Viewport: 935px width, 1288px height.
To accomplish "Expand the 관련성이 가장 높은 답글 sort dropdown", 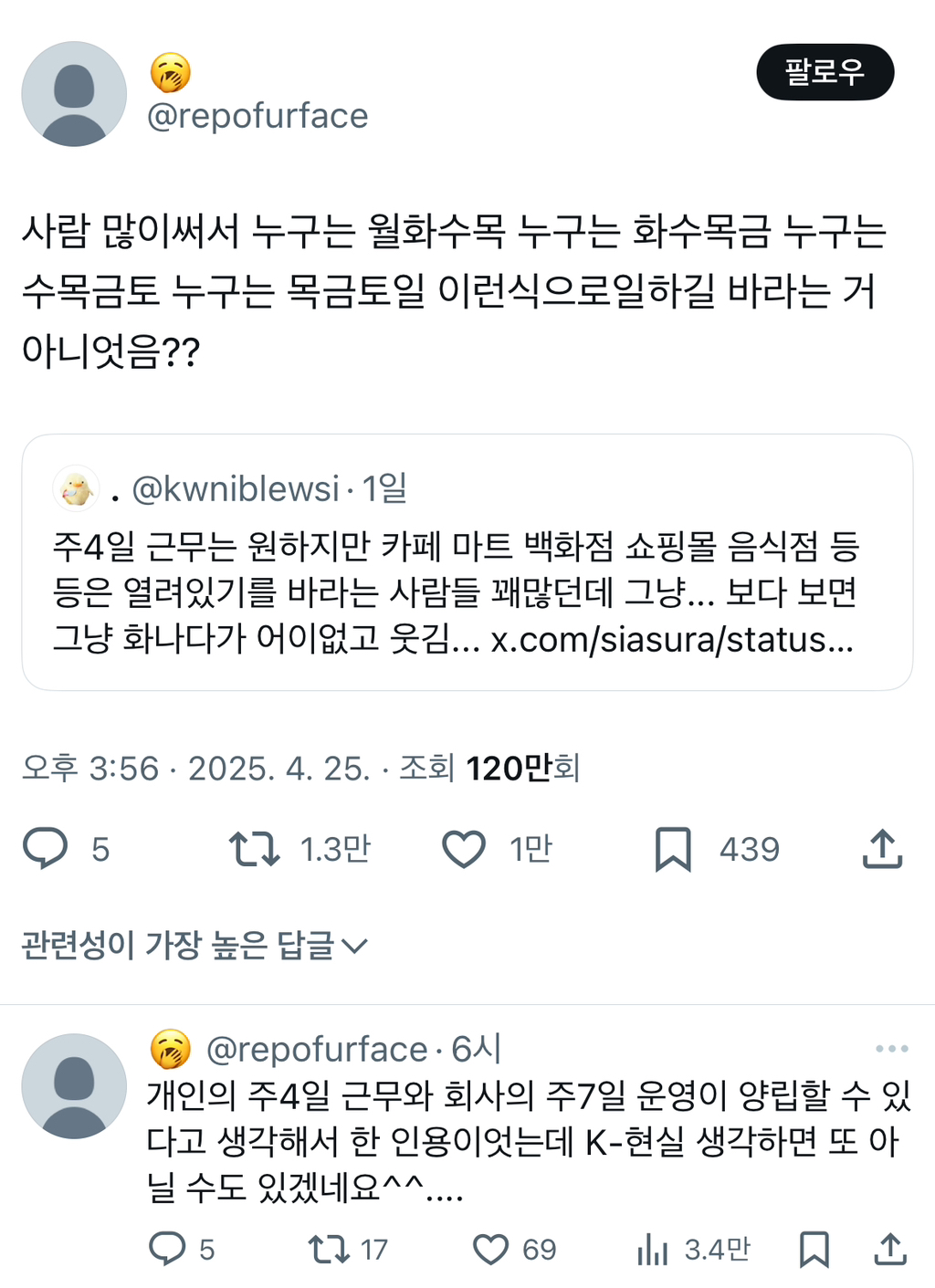I will pos(194,946).
